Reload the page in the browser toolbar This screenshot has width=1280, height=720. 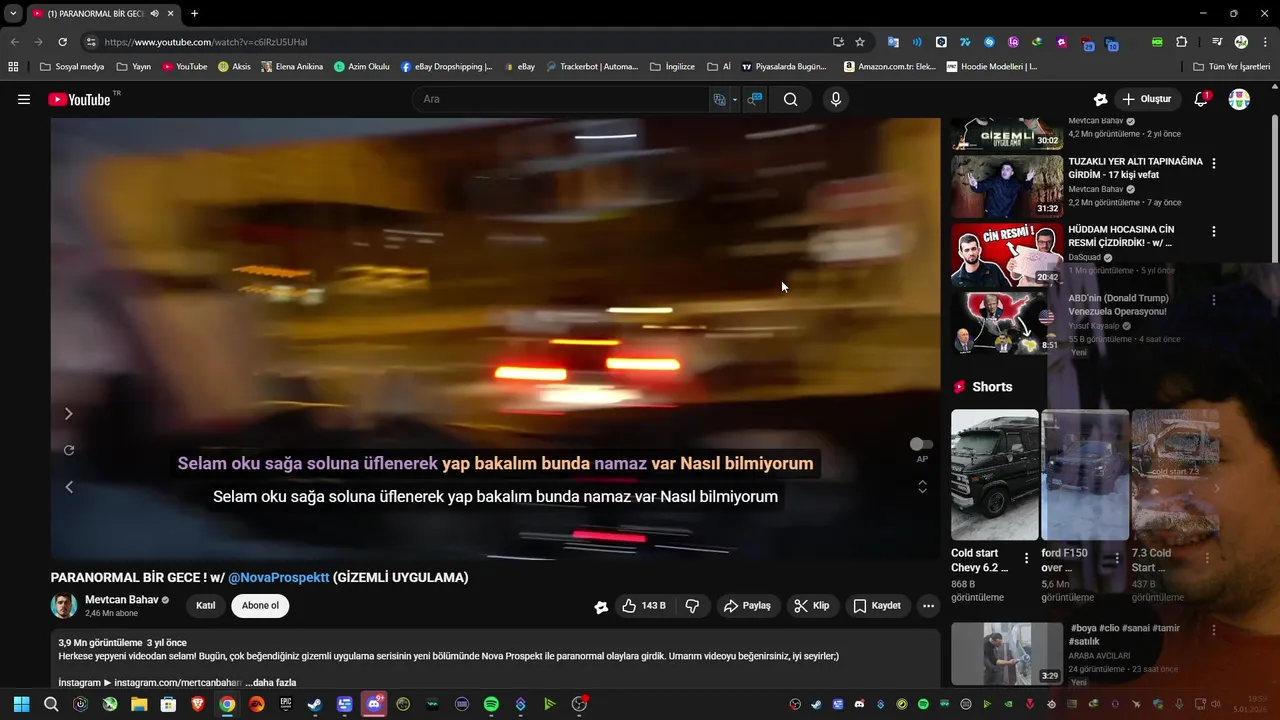[x=62, y=42]
